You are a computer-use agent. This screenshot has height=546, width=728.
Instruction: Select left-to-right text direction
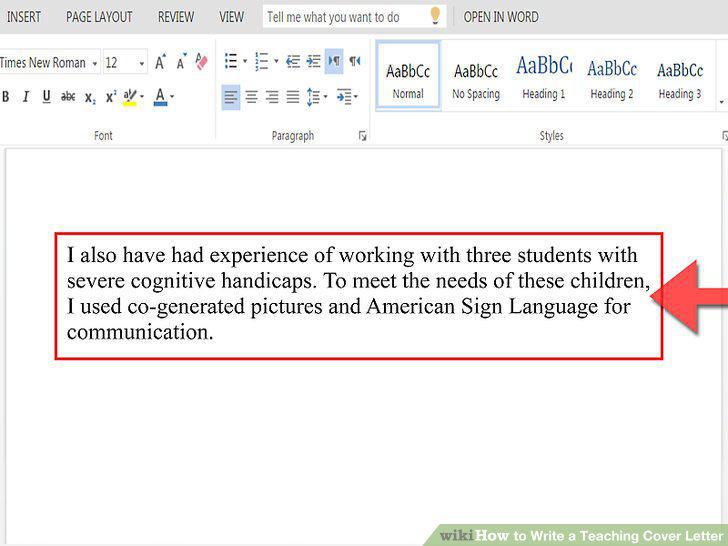click(334, 61)
